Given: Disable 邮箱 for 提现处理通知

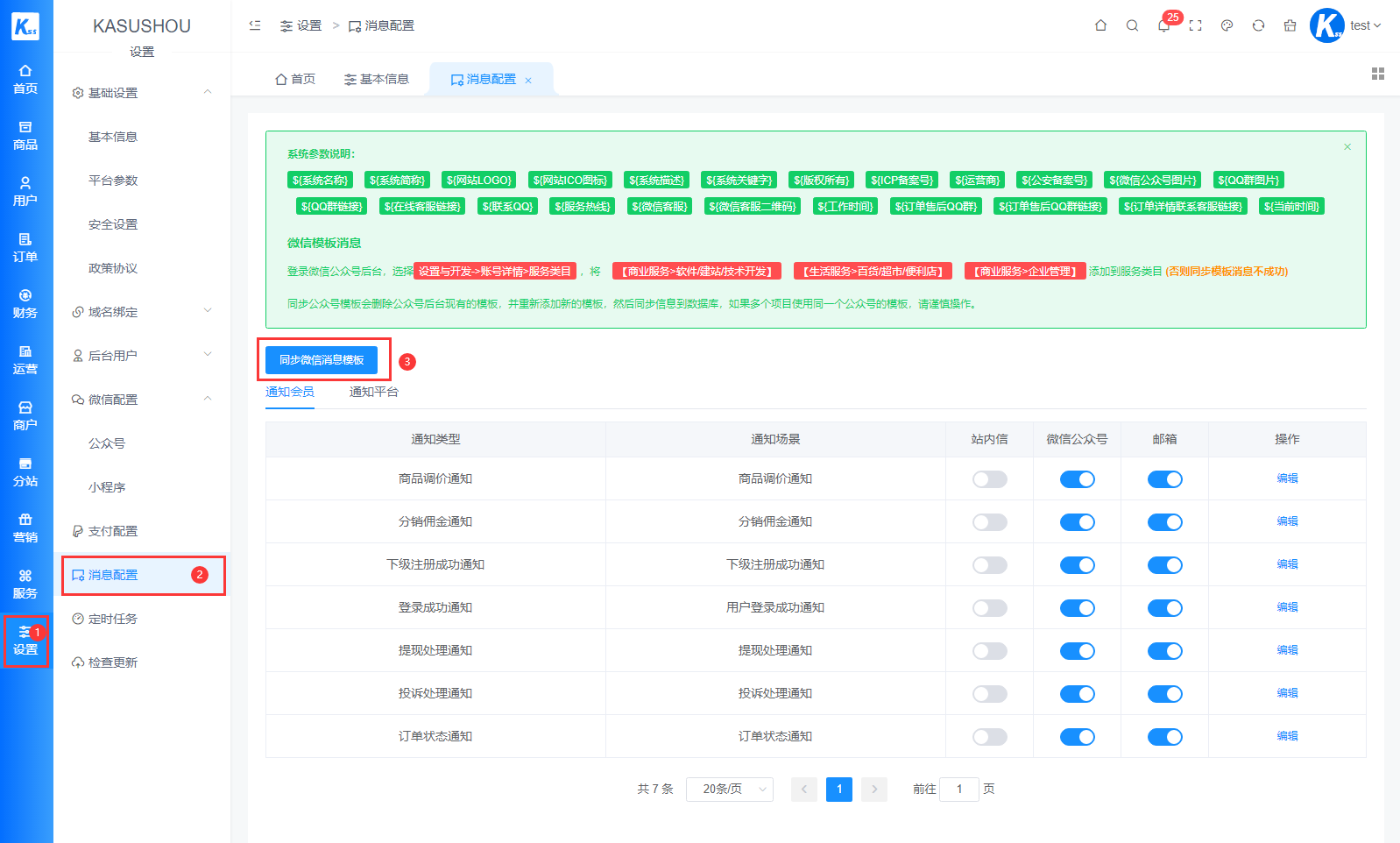Looking at the screenshot, I should click(1165, 651).
